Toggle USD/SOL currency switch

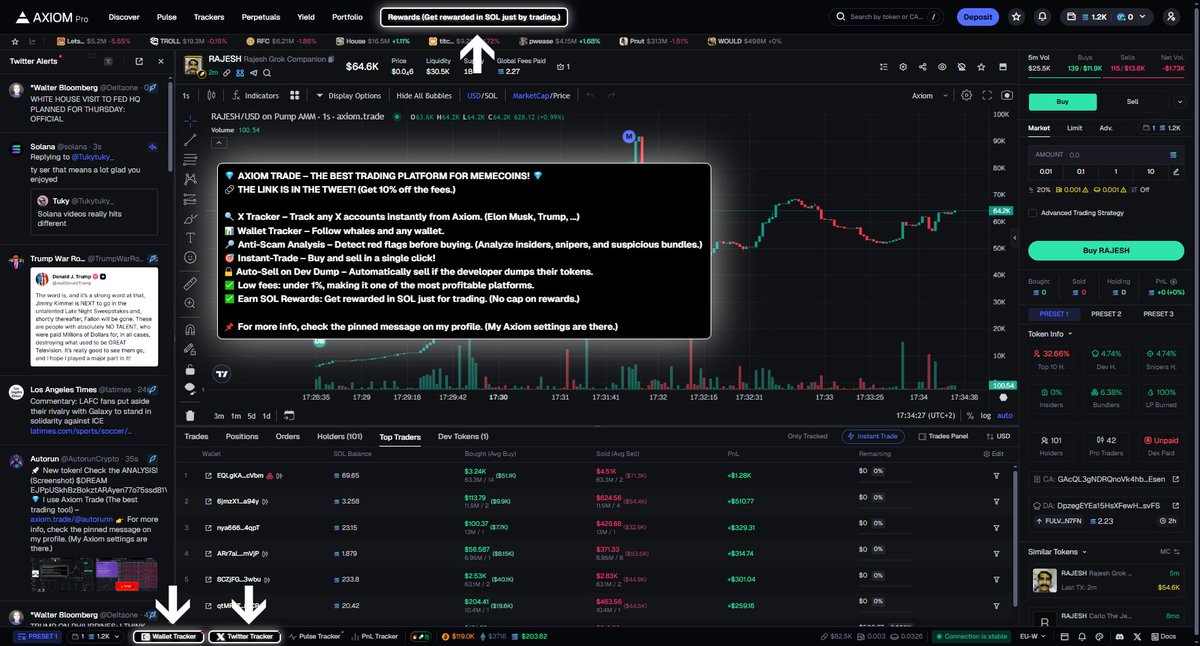coord(482,96)
